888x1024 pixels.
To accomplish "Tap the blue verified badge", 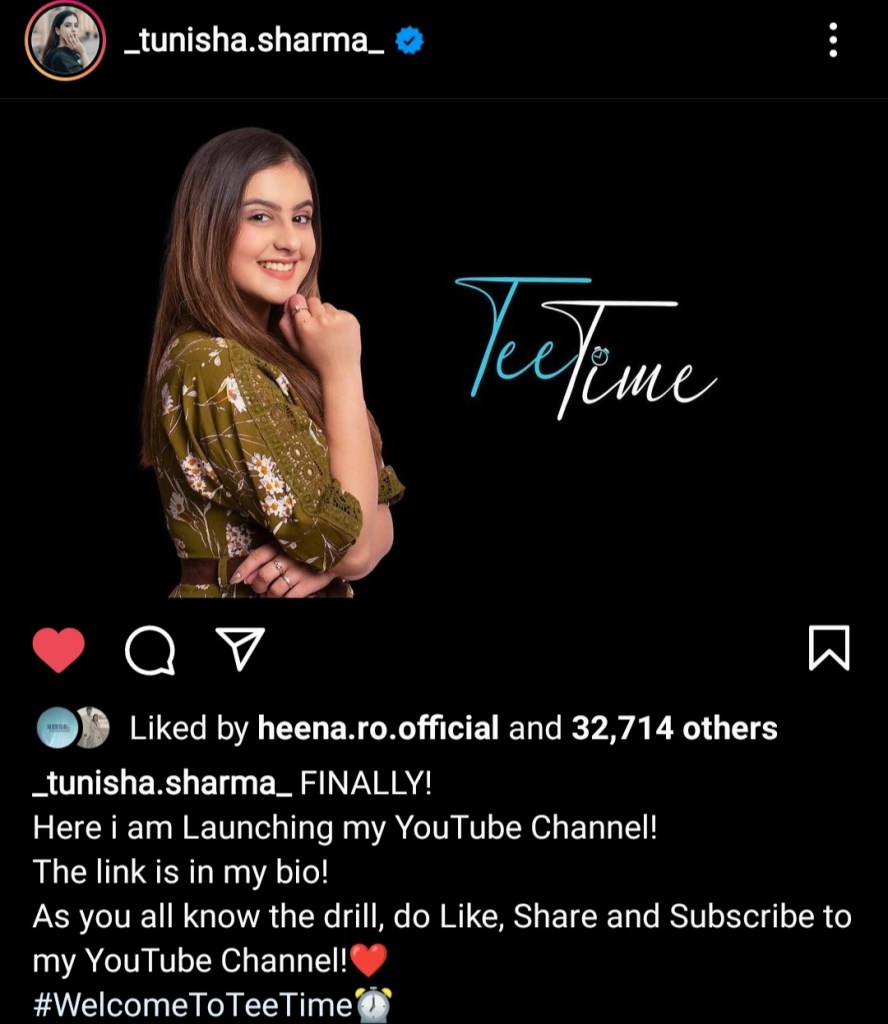I will click(x=409, y=40).
